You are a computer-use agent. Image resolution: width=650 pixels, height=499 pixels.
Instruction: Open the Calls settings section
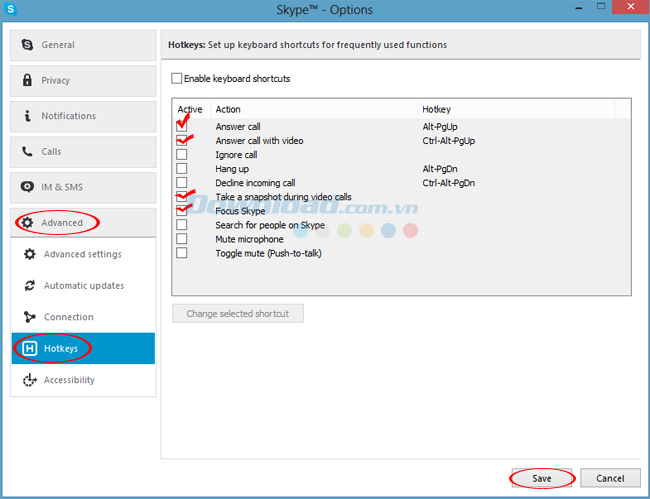83,152
